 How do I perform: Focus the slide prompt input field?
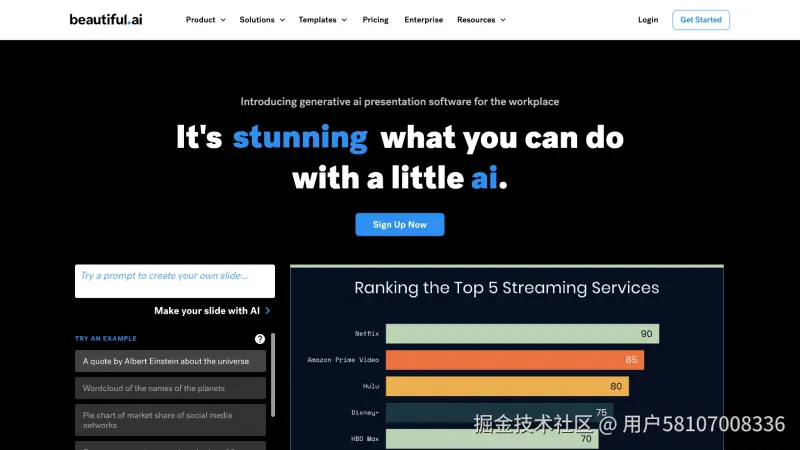pyautogui.click(x=175, y=281)
